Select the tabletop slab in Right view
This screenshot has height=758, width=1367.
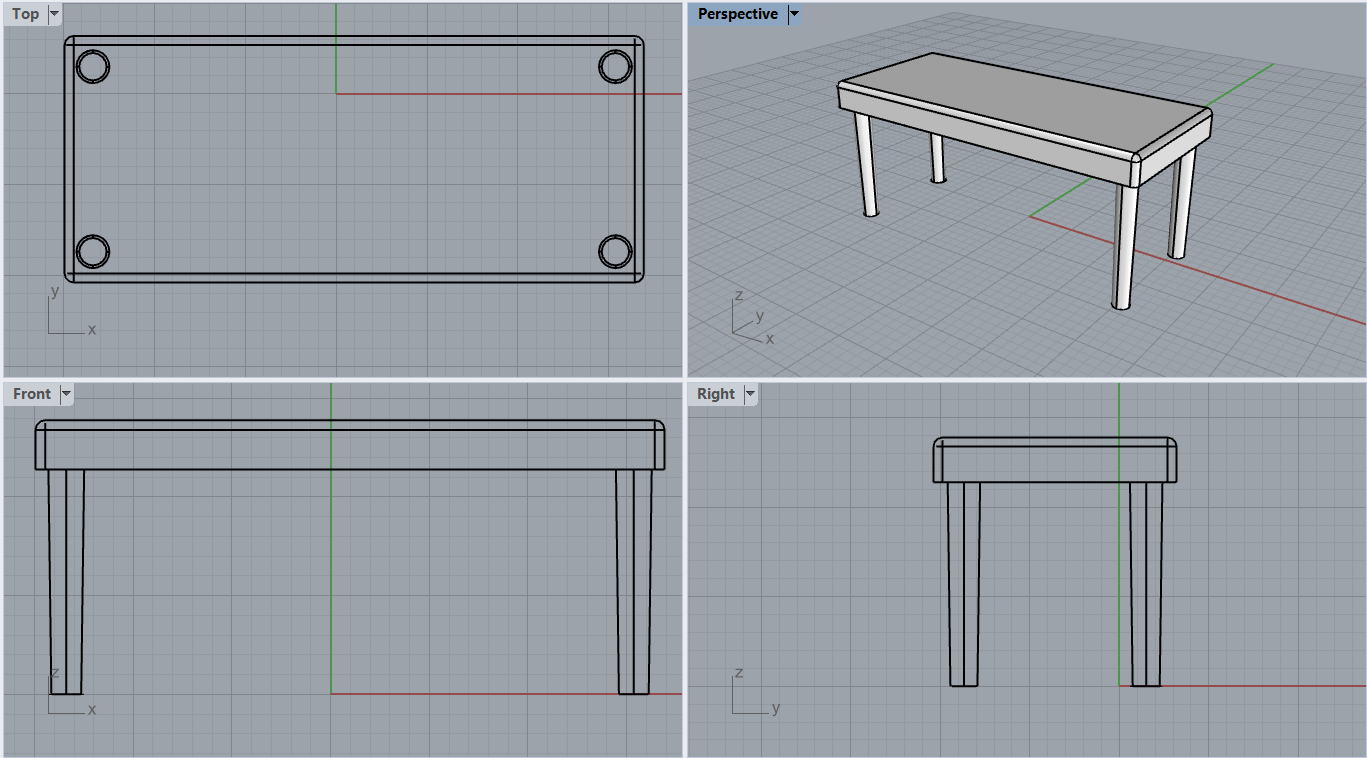tap(1055, 460)
